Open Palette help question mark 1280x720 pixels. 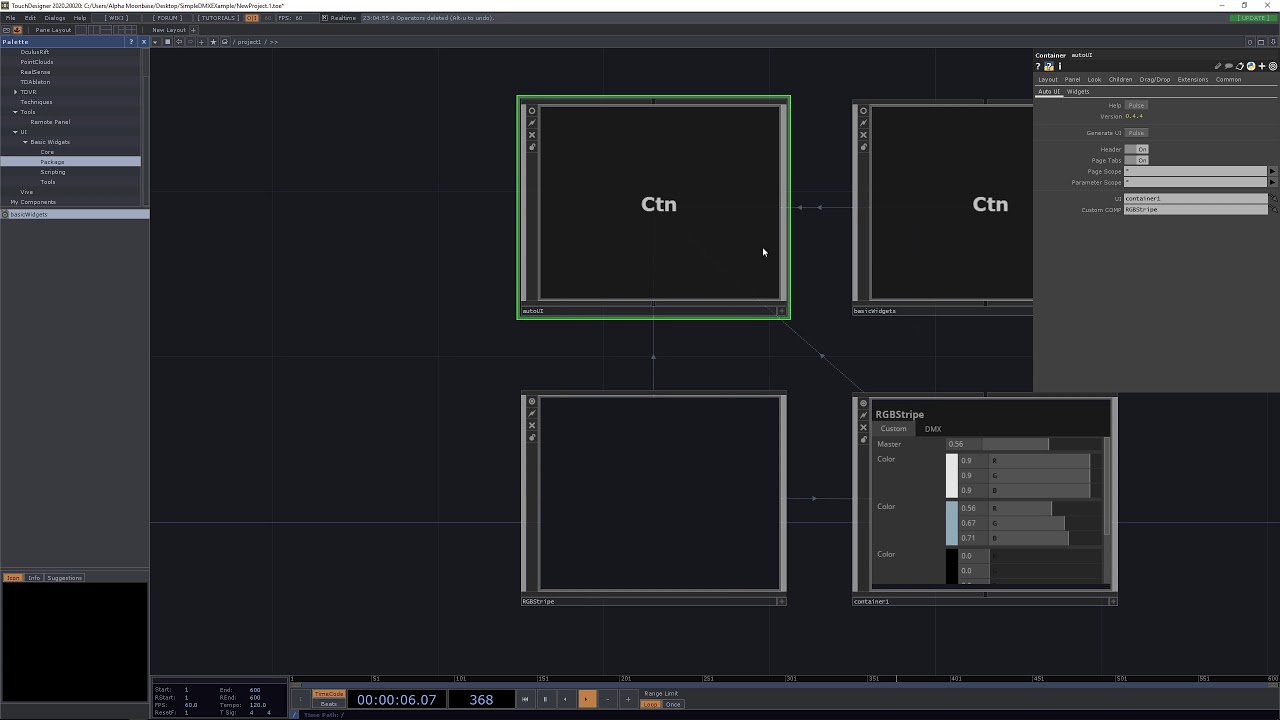(x=131, y=42)
